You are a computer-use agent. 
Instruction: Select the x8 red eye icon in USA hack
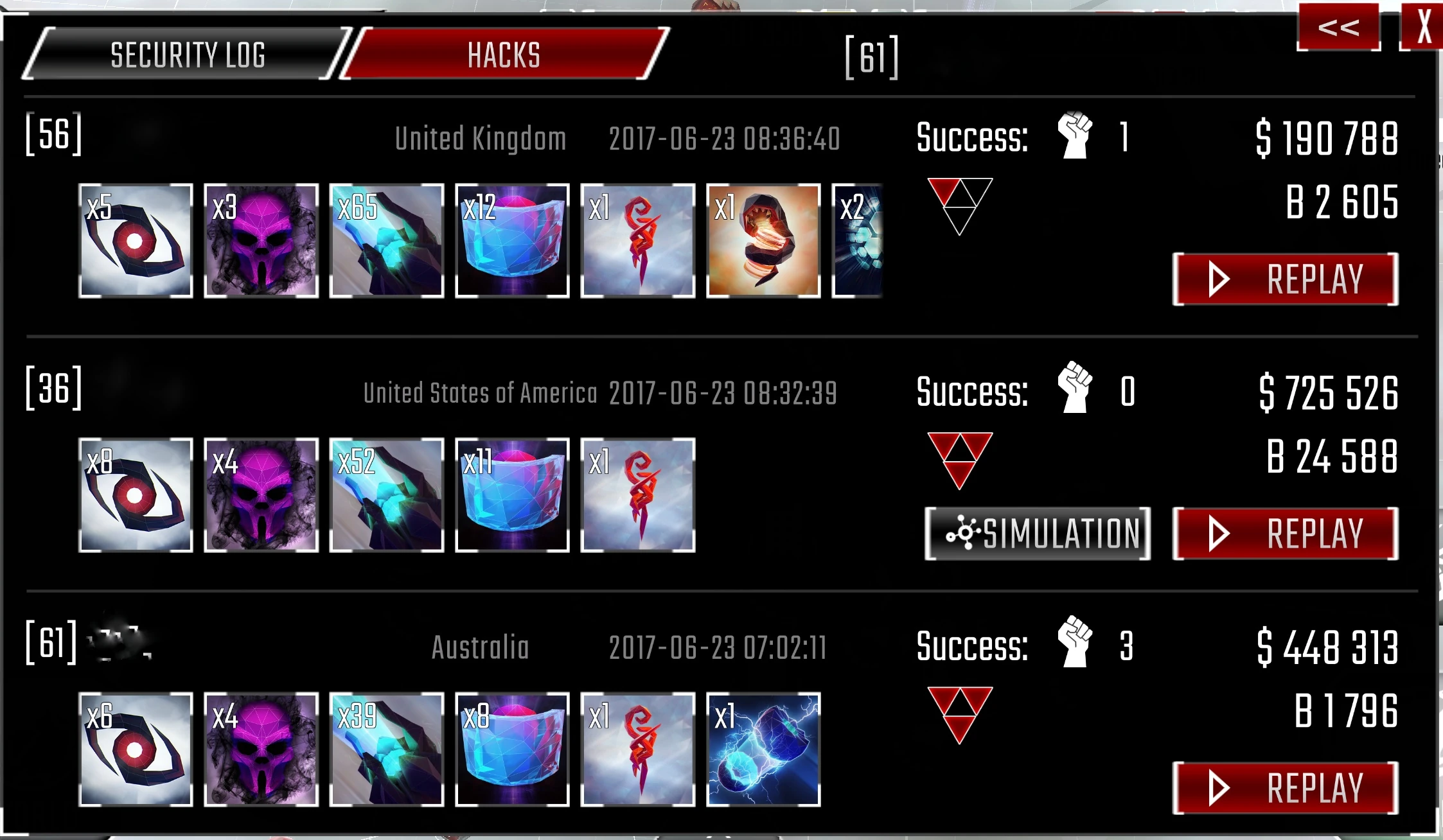click(x=136, y=495)
